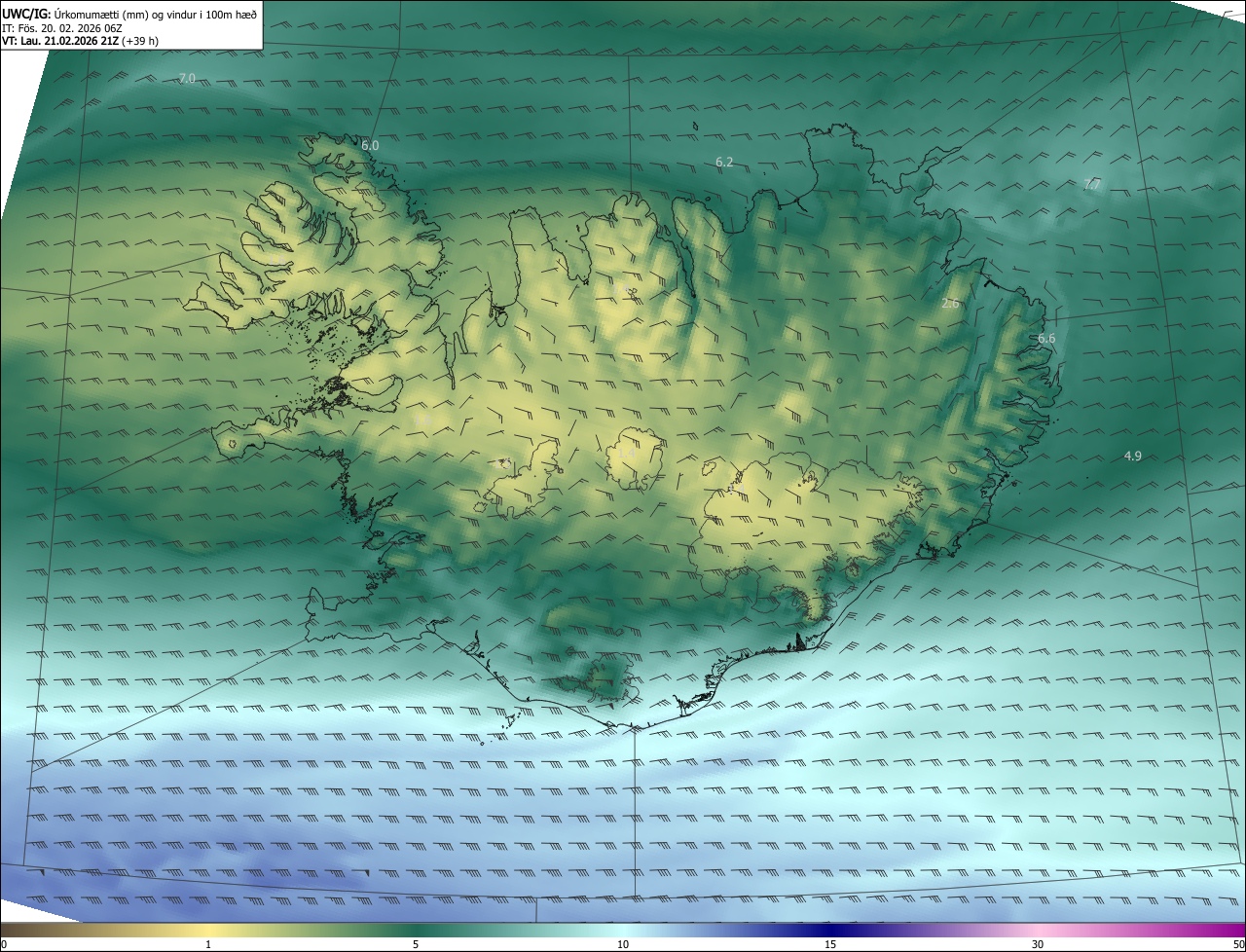The width and height of the screenshot is (1246, 952).
Task: Click the "50" tick label on the color scale
Action: (1238, 945)
